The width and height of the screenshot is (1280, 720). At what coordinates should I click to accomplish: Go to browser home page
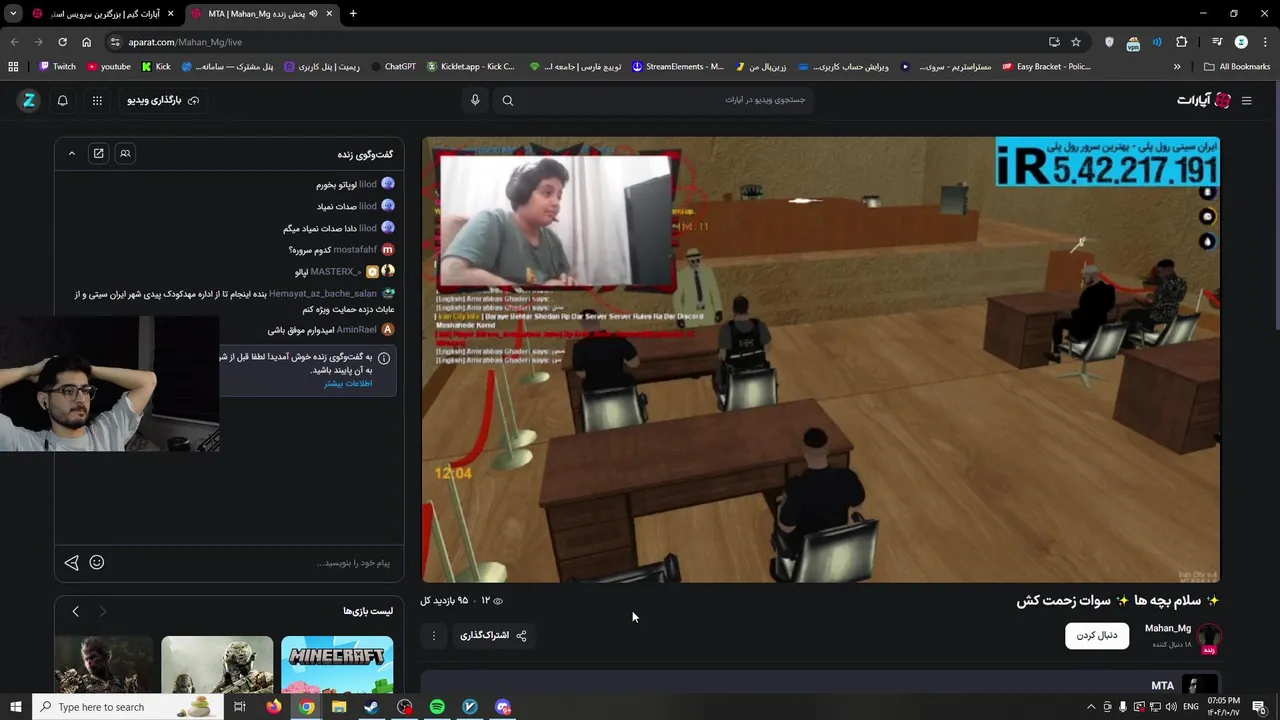[87, 42]
